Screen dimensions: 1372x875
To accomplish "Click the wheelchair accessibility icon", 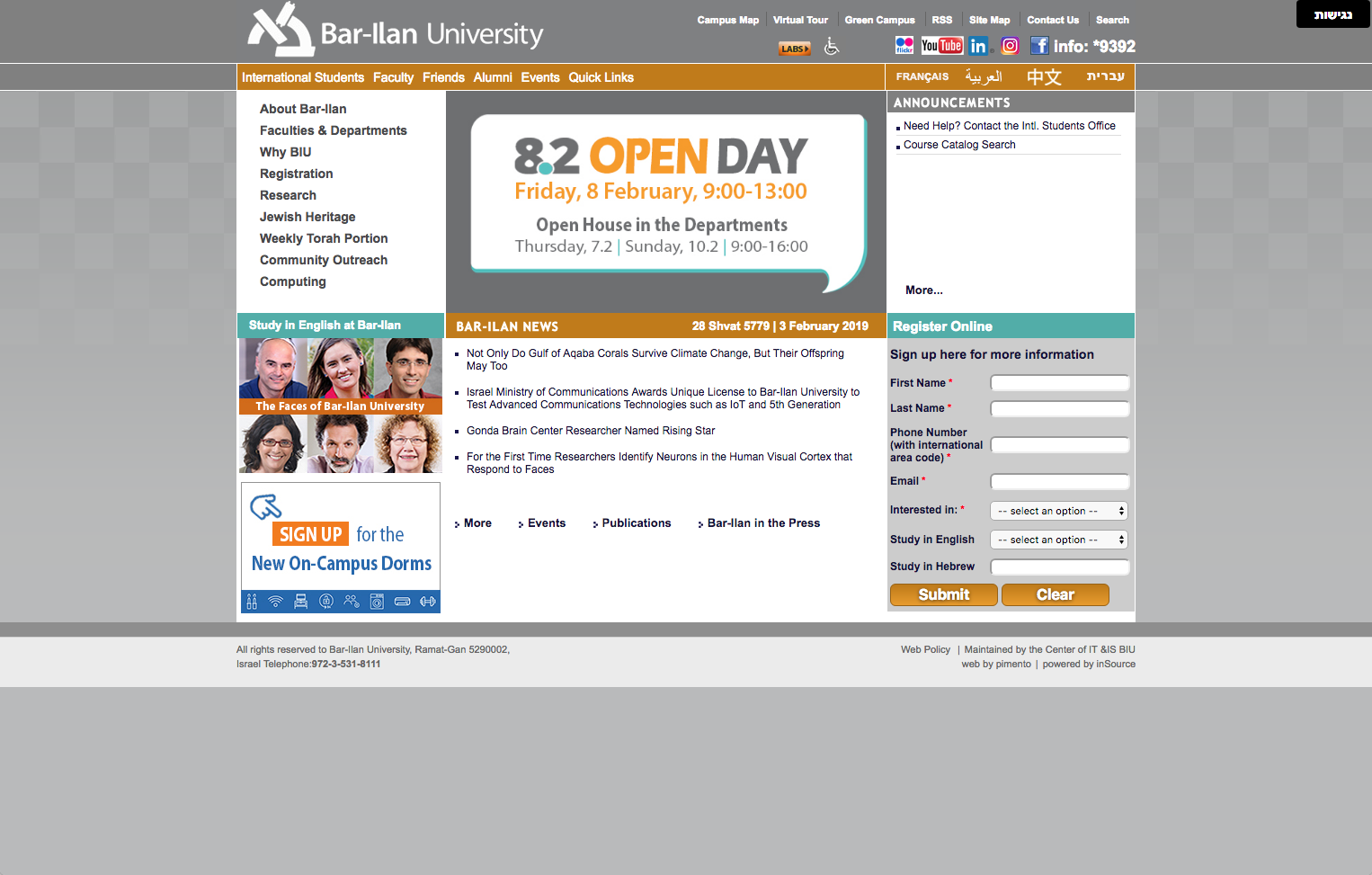I will [832, 46].
